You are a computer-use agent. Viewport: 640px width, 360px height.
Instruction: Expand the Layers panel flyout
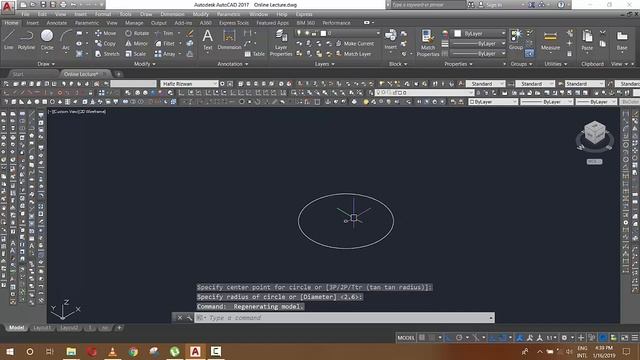pos(324,64)
